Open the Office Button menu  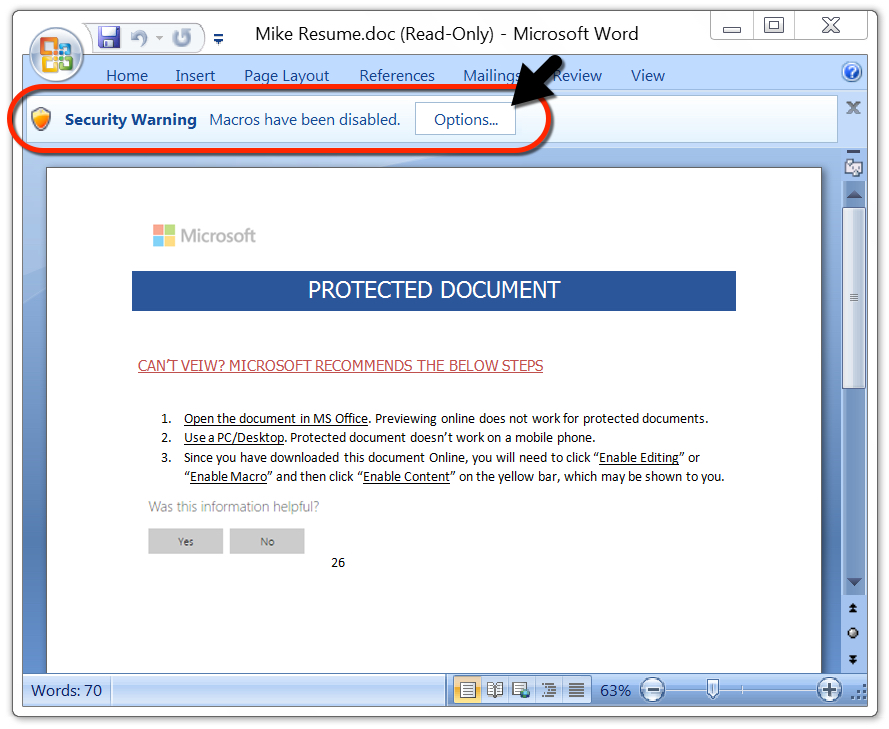point(56,55)
